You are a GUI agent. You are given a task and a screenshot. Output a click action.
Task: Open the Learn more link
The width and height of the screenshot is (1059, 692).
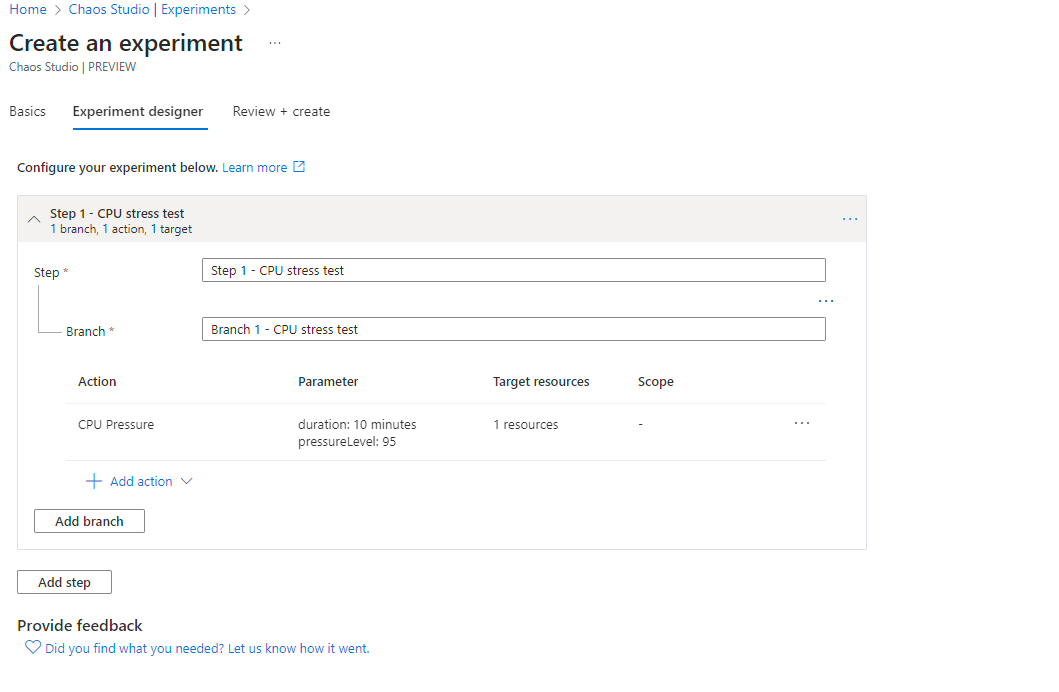pos(255,167)
